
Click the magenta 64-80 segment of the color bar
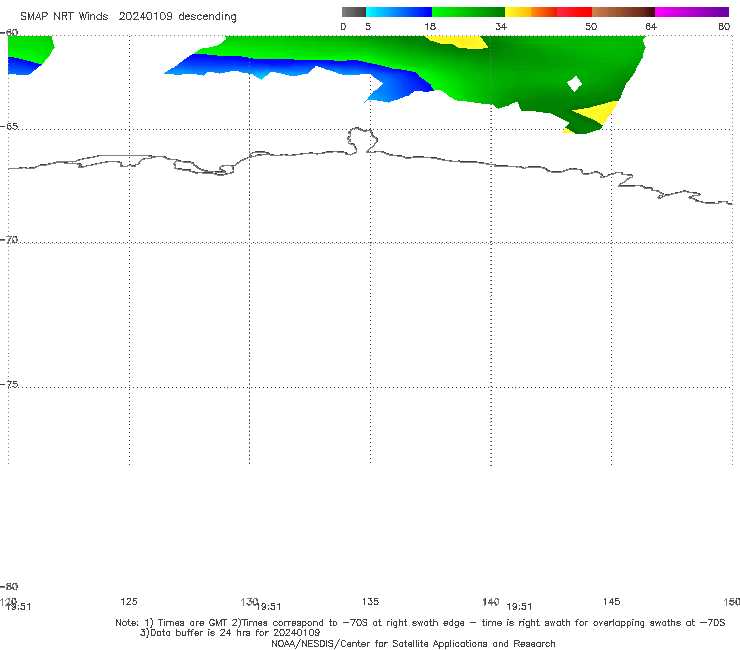[x=692, y=12]
